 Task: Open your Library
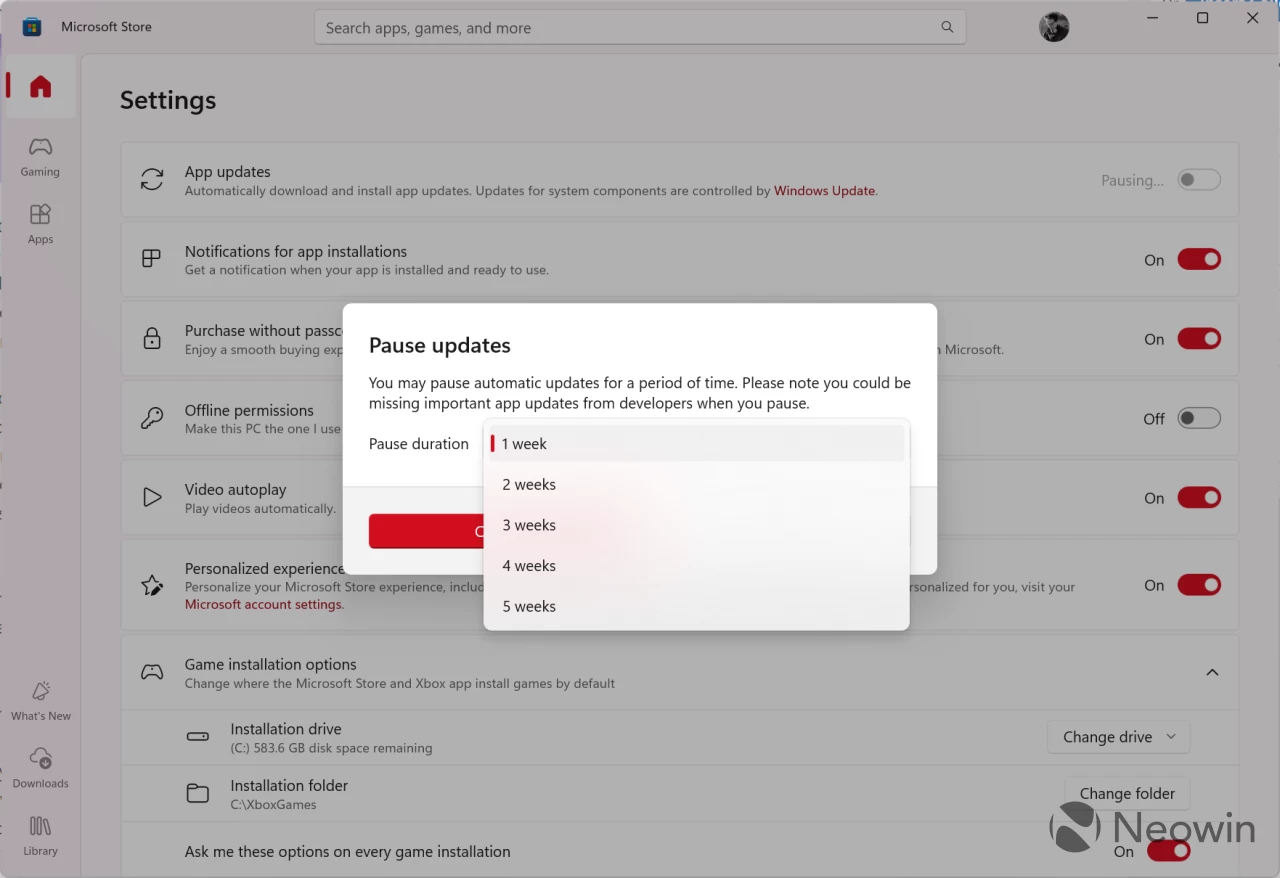tap(40, 835)
